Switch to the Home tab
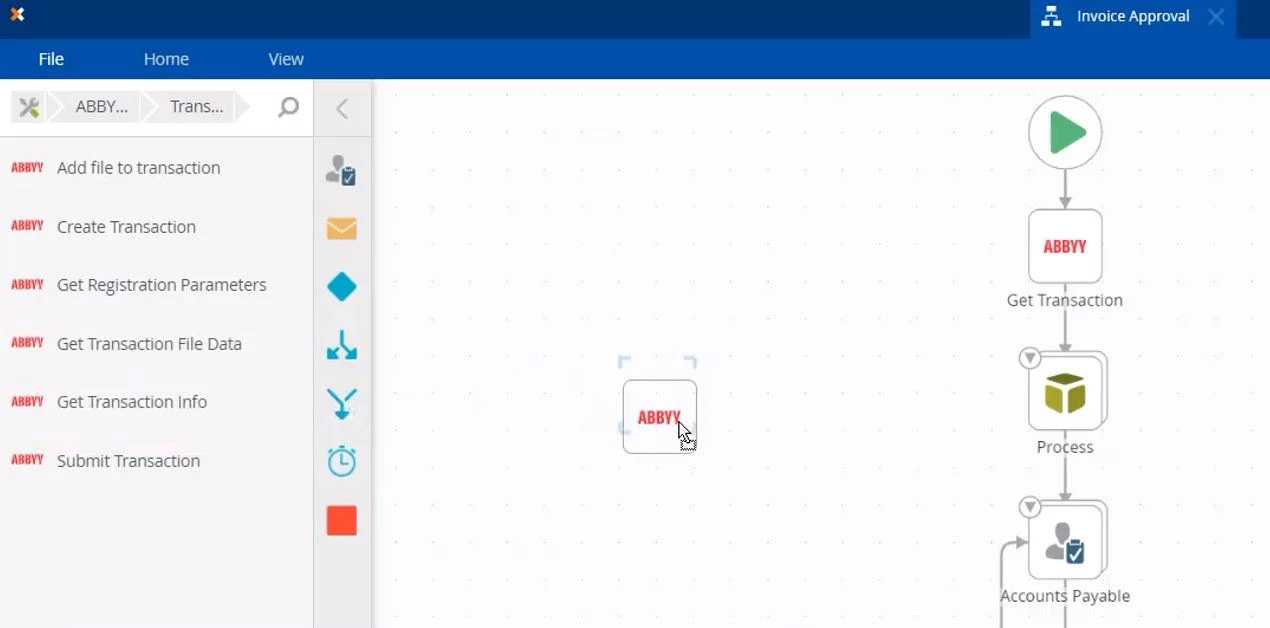The width and height of the screenshot is (1270, 628). 166,59
